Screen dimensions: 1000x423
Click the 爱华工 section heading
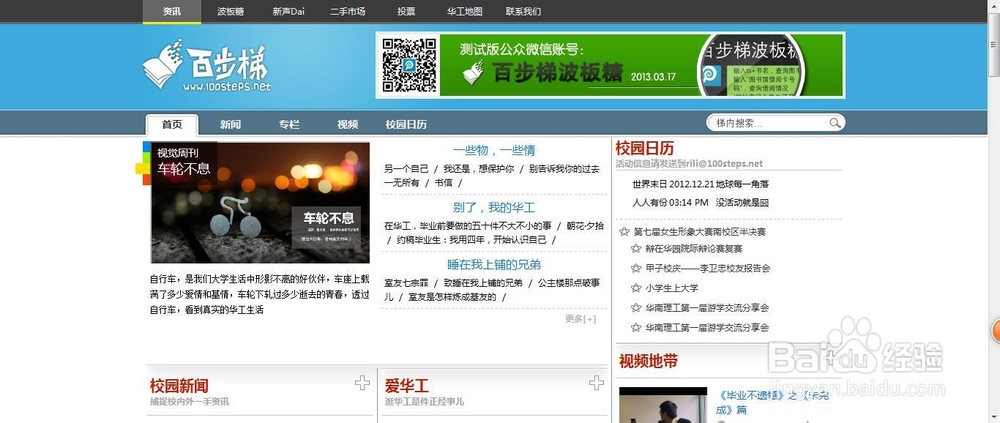click(407, 385)
